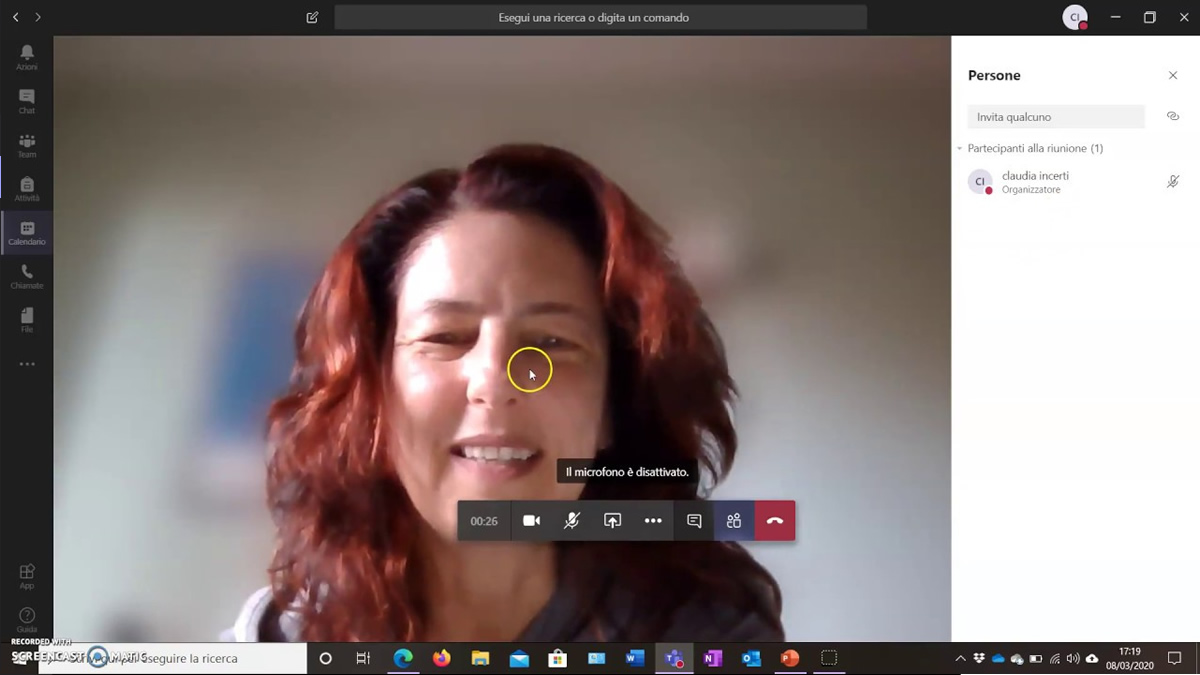The width and height of the screenshot is (1200, 675).
Task: Open the share screen tray
Action: click(x=612, y=521)
